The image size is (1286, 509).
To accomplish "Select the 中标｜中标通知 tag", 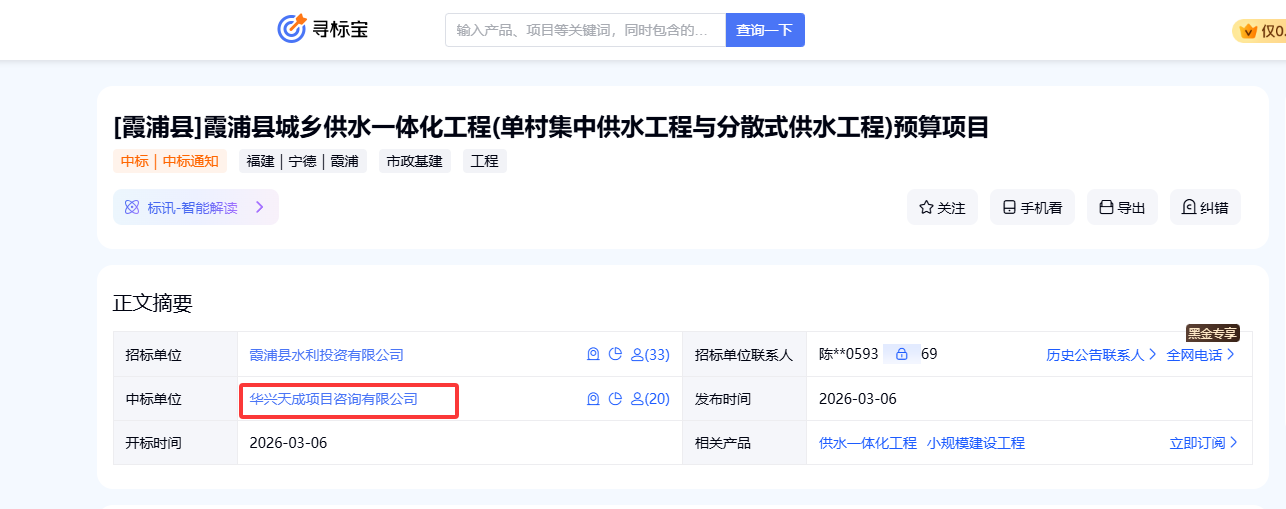I will [x=170, y=161].
